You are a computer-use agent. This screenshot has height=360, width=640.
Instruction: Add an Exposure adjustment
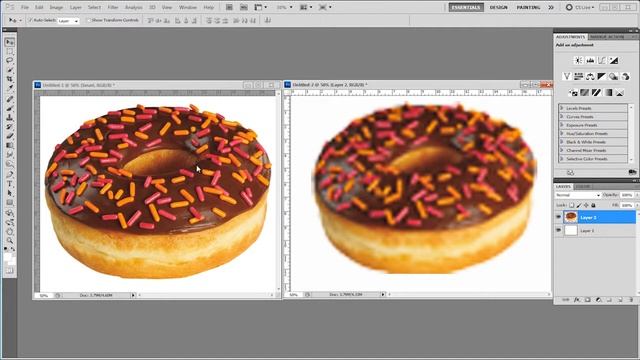(613, 60)
